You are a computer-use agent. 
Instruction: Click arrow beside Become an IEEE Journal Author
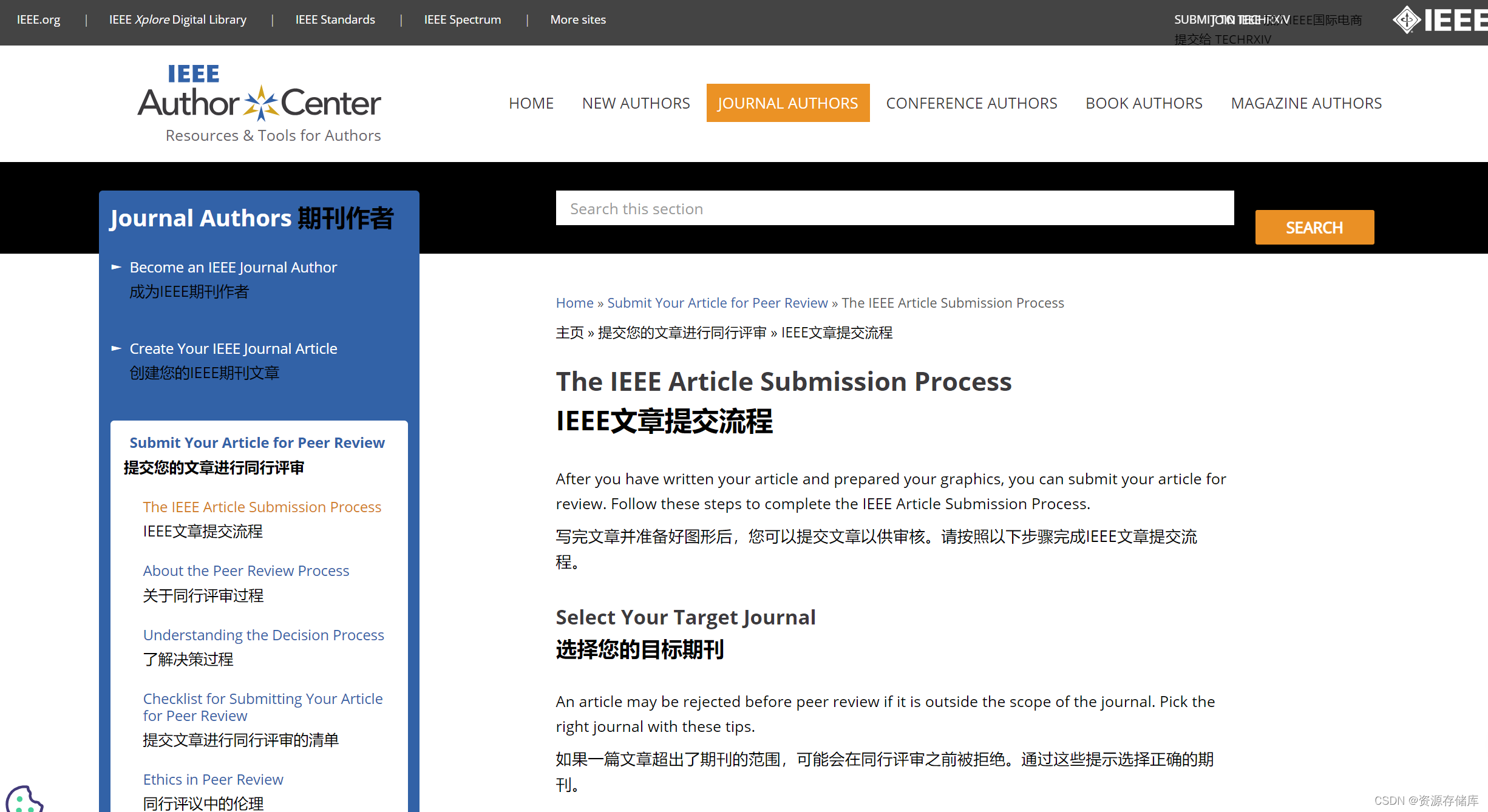(x=115, y=267)
